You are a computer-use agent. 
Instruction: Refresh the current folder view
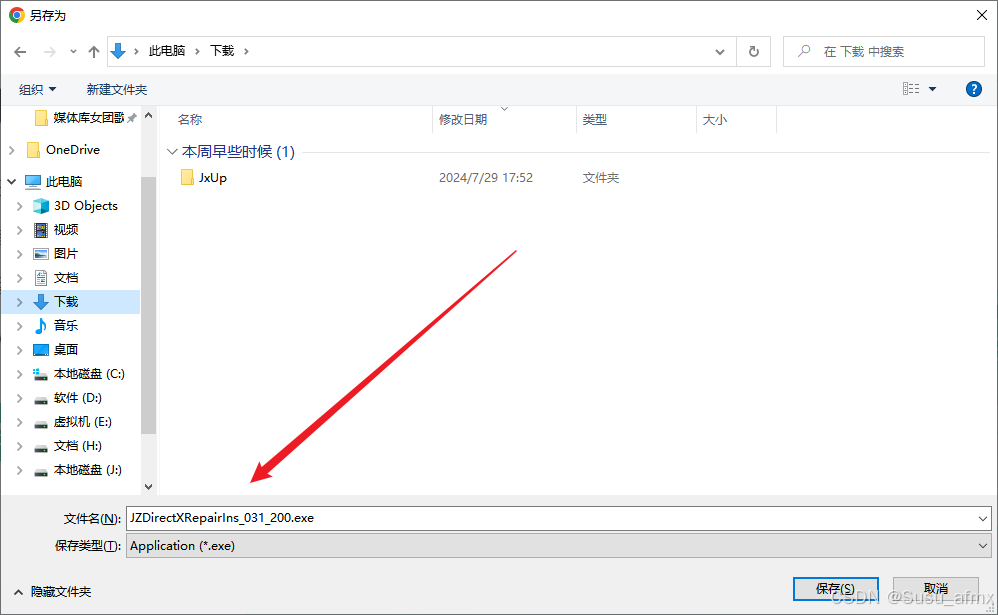(x=754, y=52)
